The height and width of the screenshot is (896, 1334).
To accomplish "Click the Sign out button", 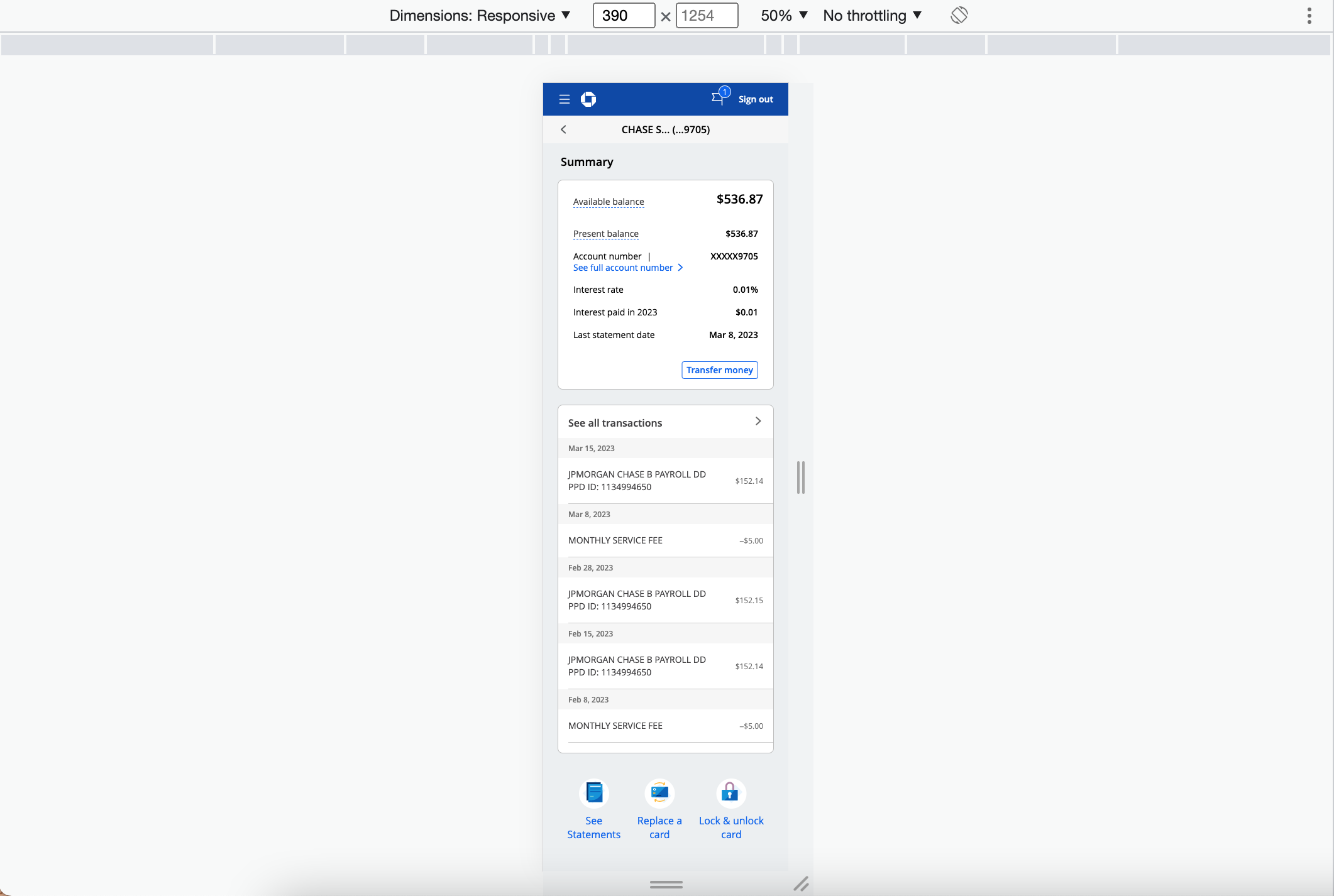I will click(x=756, y=99).
